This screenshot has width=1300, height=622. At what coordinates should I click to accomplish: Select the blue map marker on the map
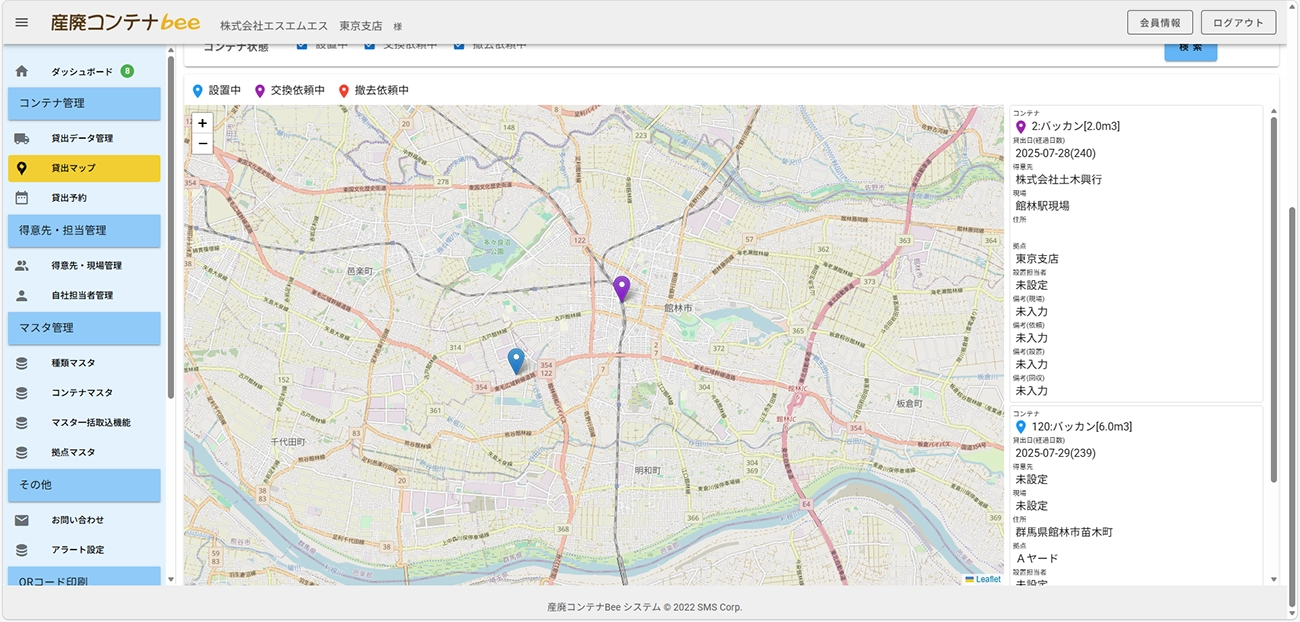point(516,360)
